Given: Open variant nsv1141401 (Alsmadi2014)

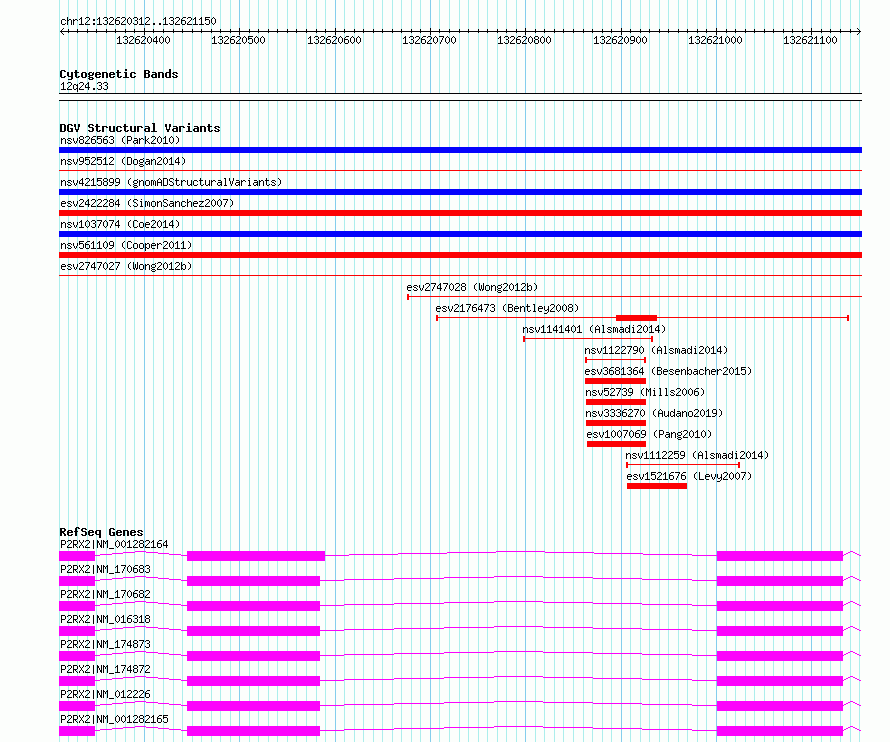Looking at the screenshot, I should [594, 329].
